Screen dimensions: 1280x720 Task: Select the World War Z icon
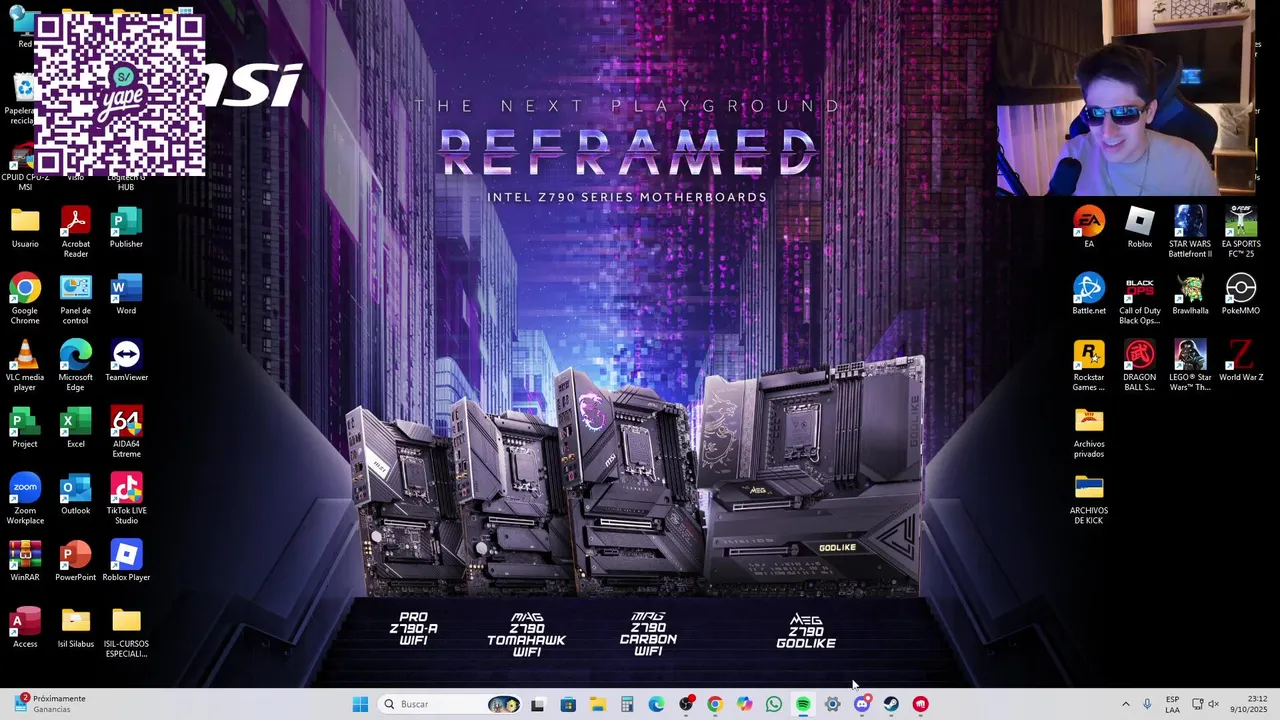pos(1241,361)
